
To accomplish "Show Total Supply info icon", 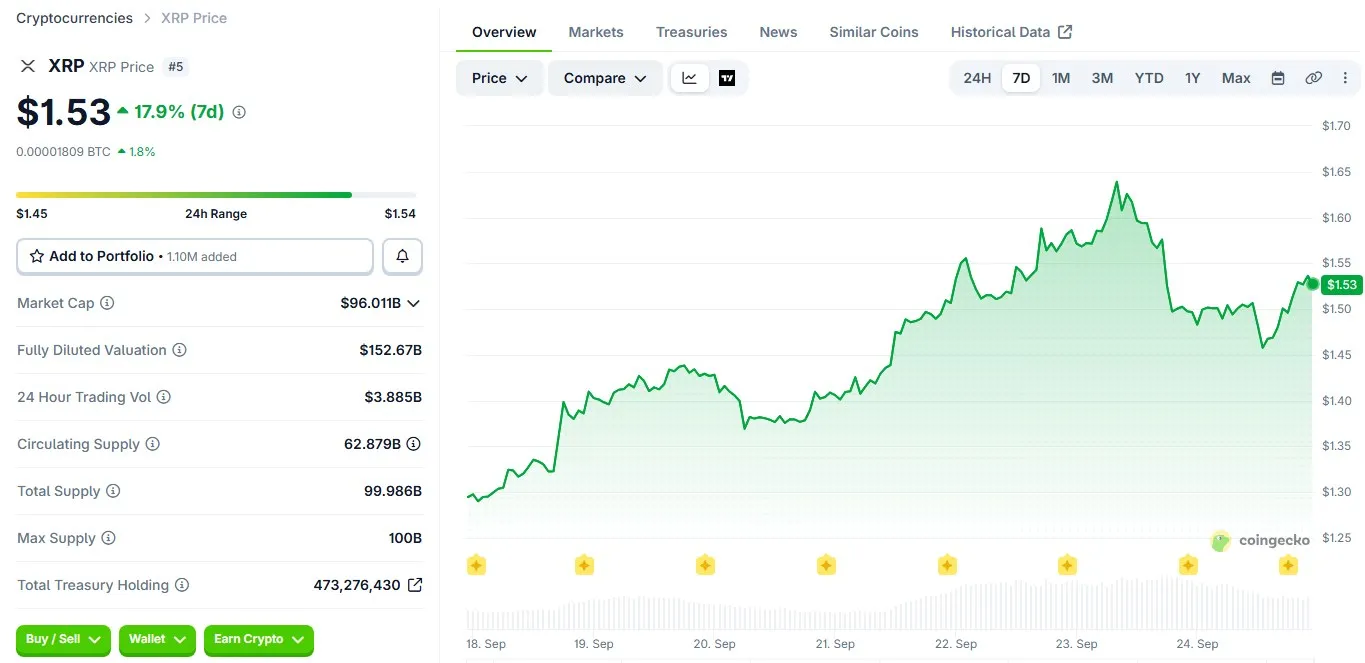I will (113, 491).
